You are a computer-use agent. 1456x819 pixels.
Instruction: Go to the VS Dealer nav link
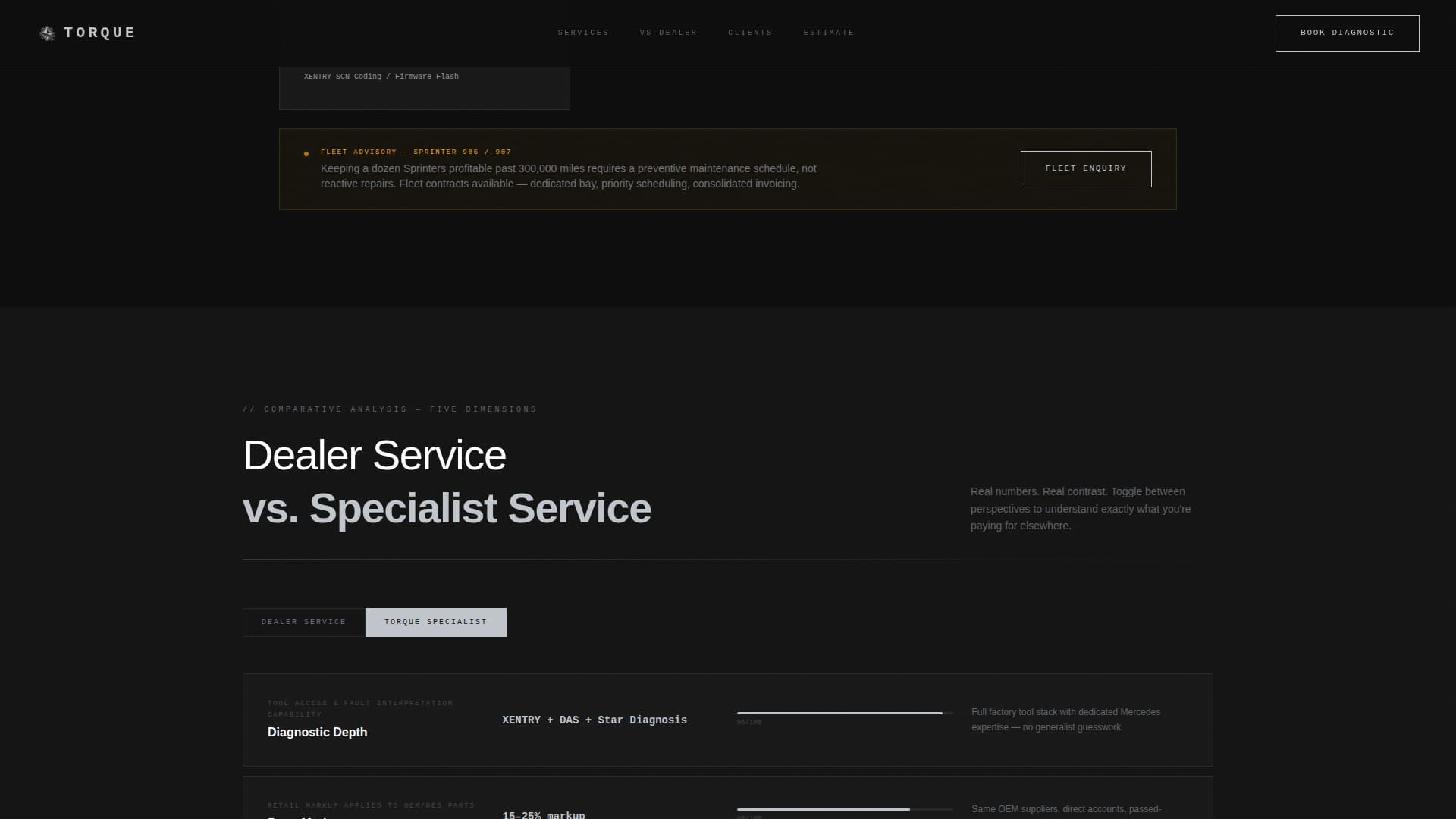tap(668, 33)
